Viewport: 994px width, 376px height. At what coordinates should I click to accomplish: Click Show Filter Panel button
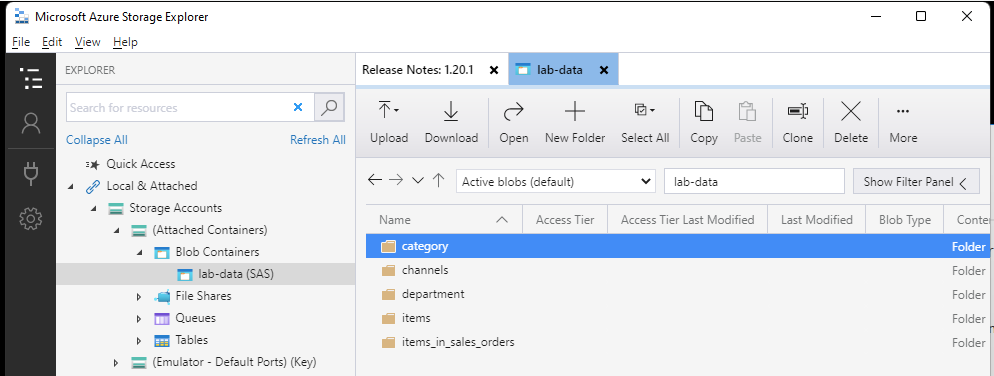pyautogui.click(x=916, y=182)
